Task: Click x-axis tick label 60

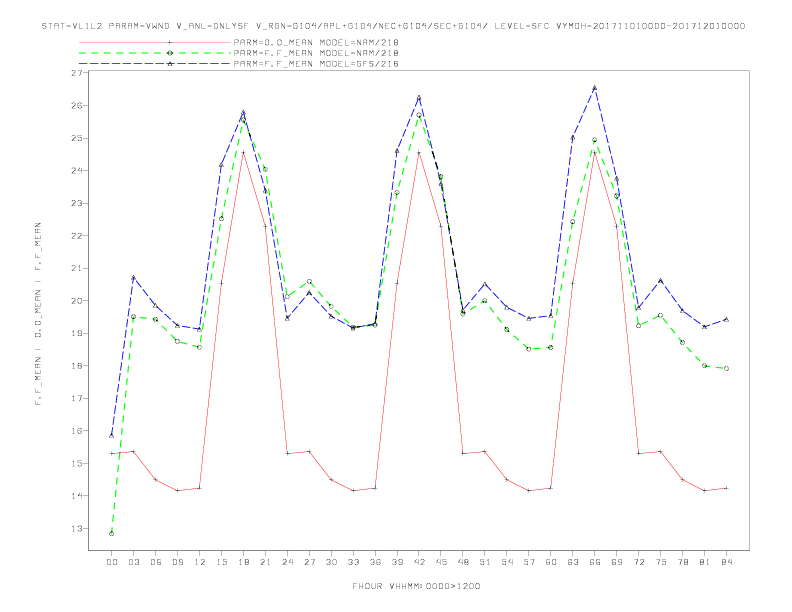Action: (551, 562)
